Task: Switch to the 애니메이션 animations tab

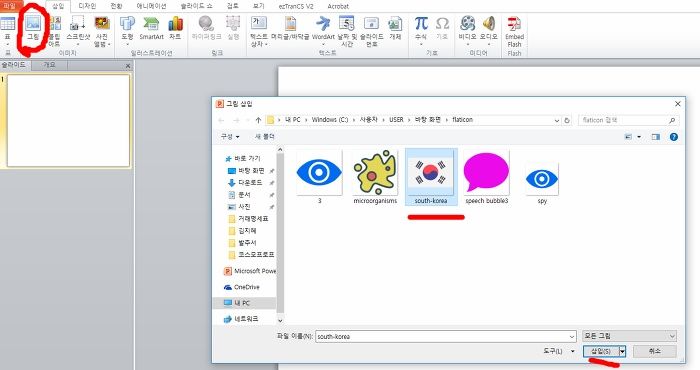Action: coord(151,6)
